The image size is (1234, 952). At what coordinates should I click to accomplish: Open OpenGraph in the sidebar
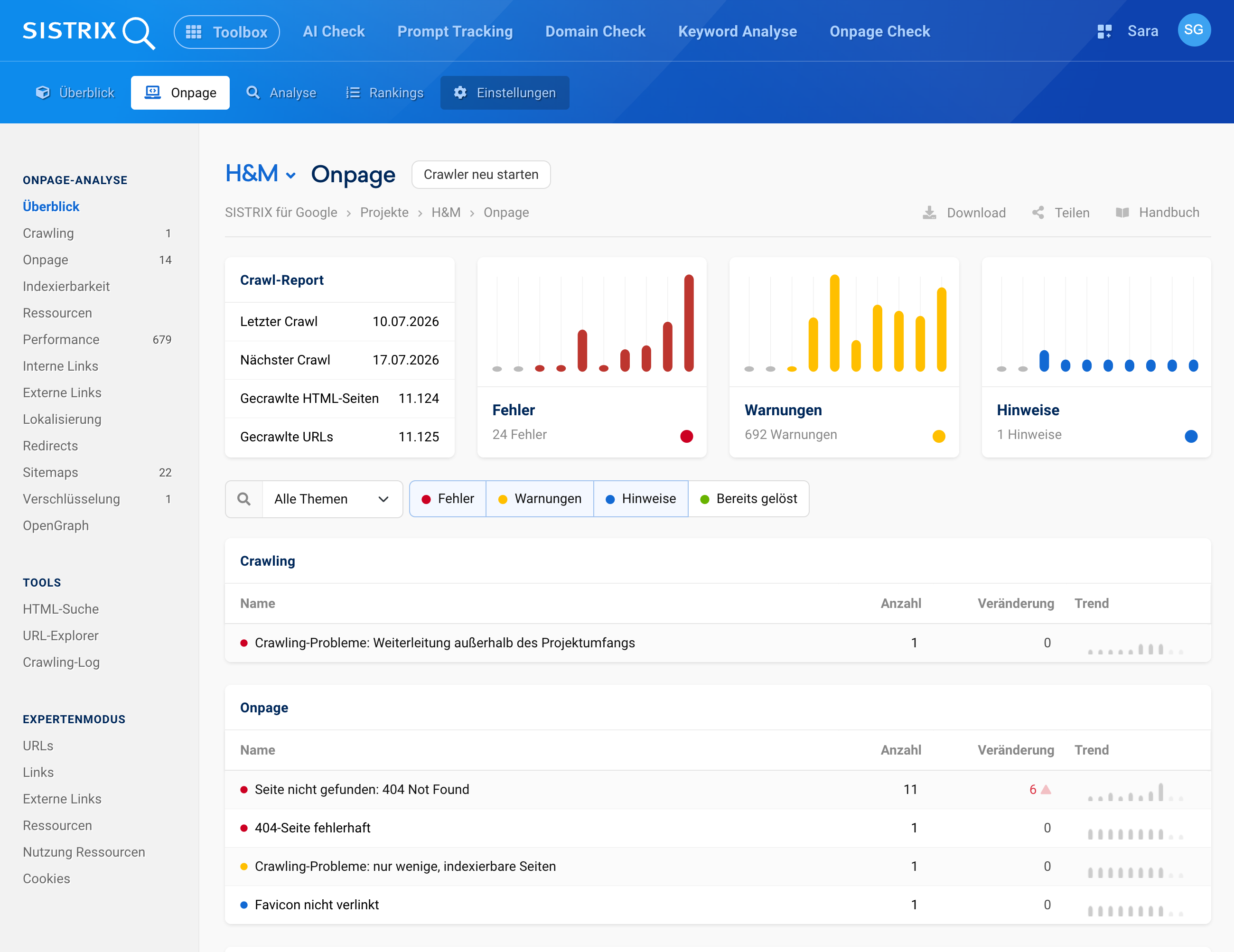(x=56, y=525)
